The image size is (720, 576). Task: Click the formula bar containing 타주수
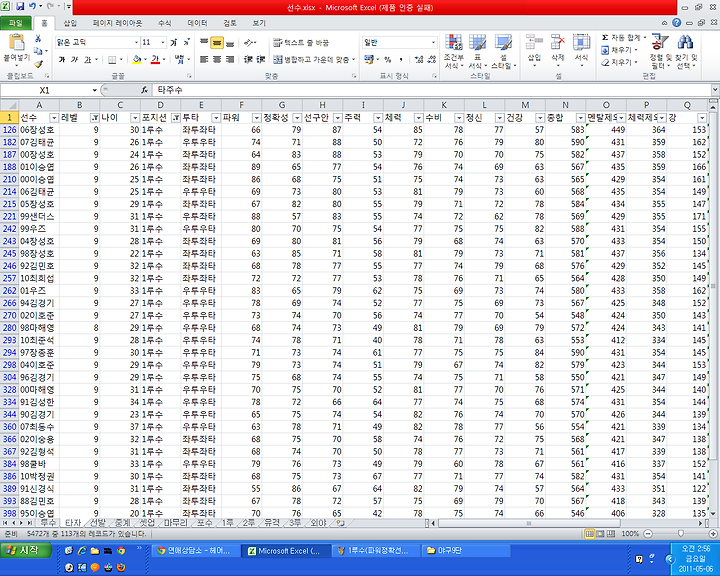pos(433,90)
